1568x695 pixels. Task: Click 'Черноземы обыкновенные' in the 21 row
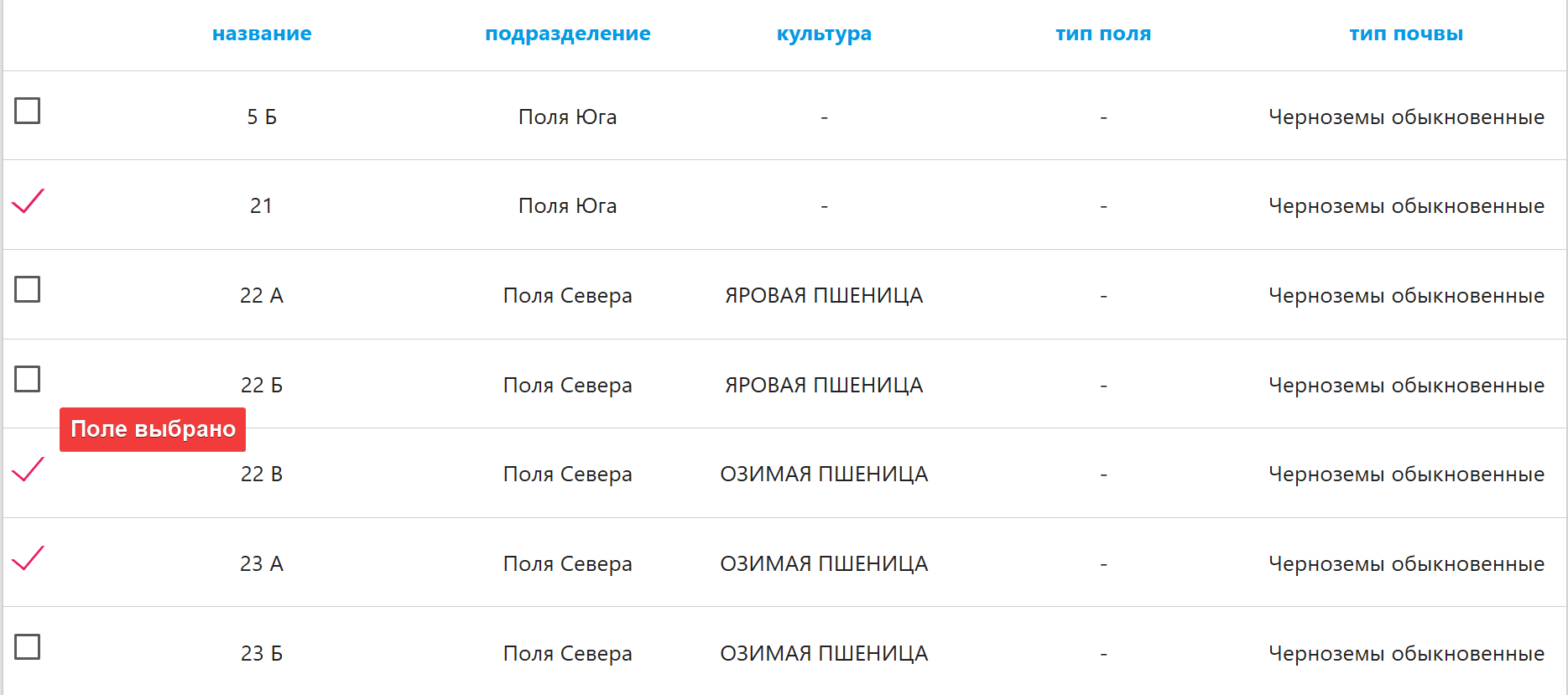[1406, 206]
